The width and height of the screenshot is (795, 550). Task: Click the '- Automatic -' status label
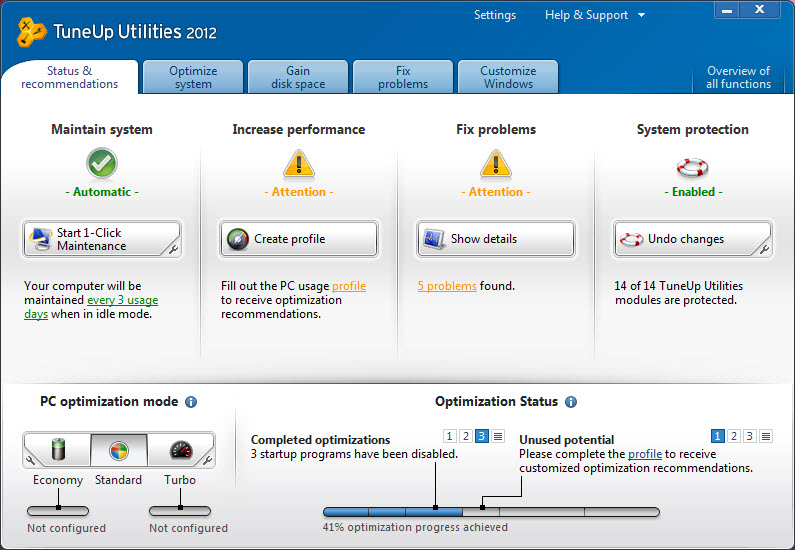point(102,192)
